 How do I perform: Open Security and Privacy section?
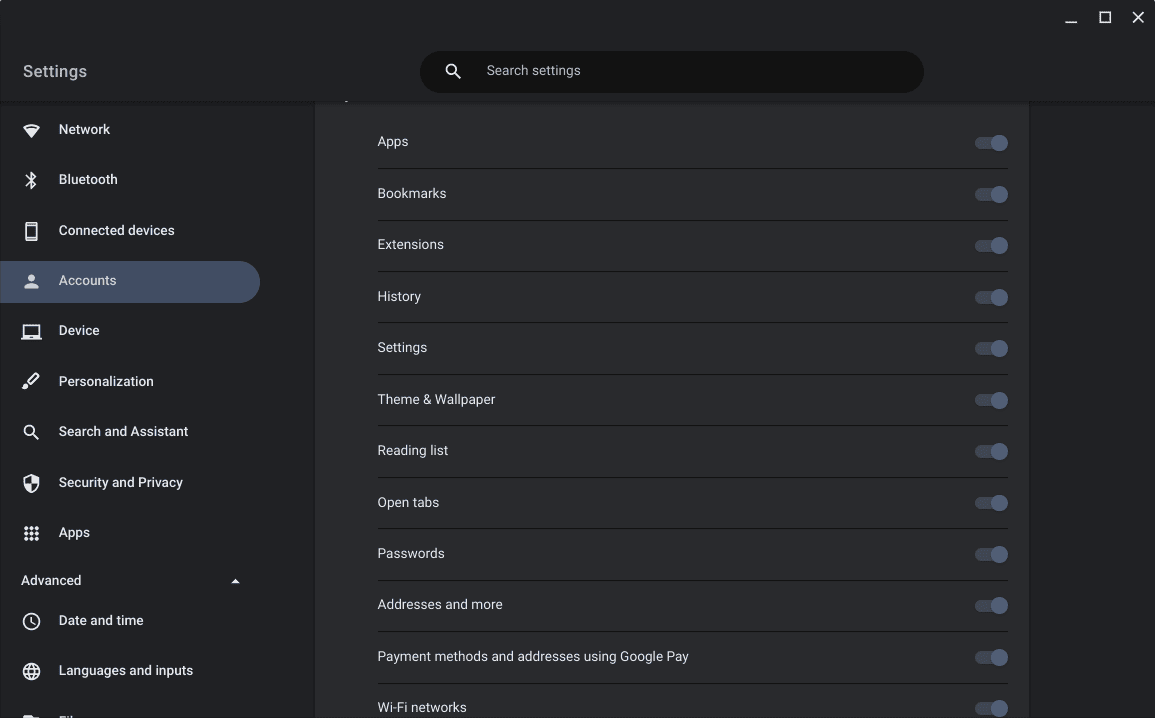[x=130, y=483]
